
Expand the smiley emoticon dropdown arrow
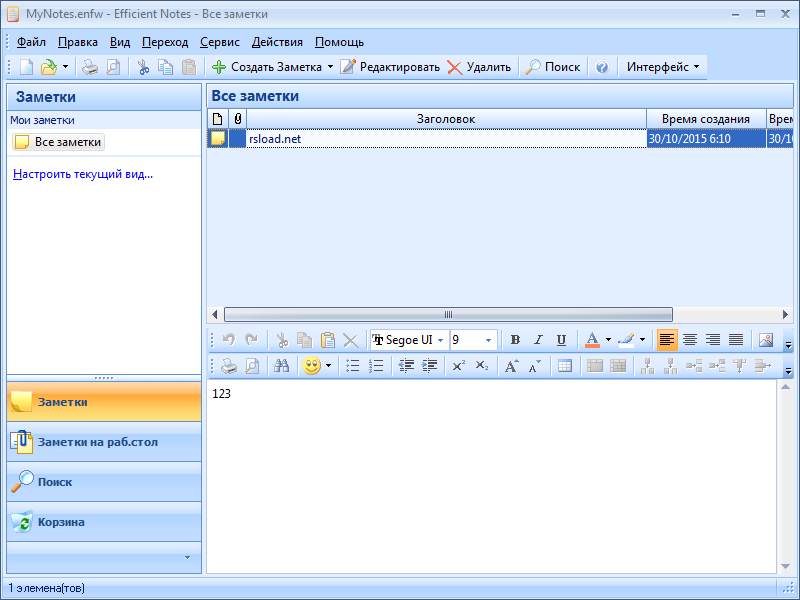point(328,366)
